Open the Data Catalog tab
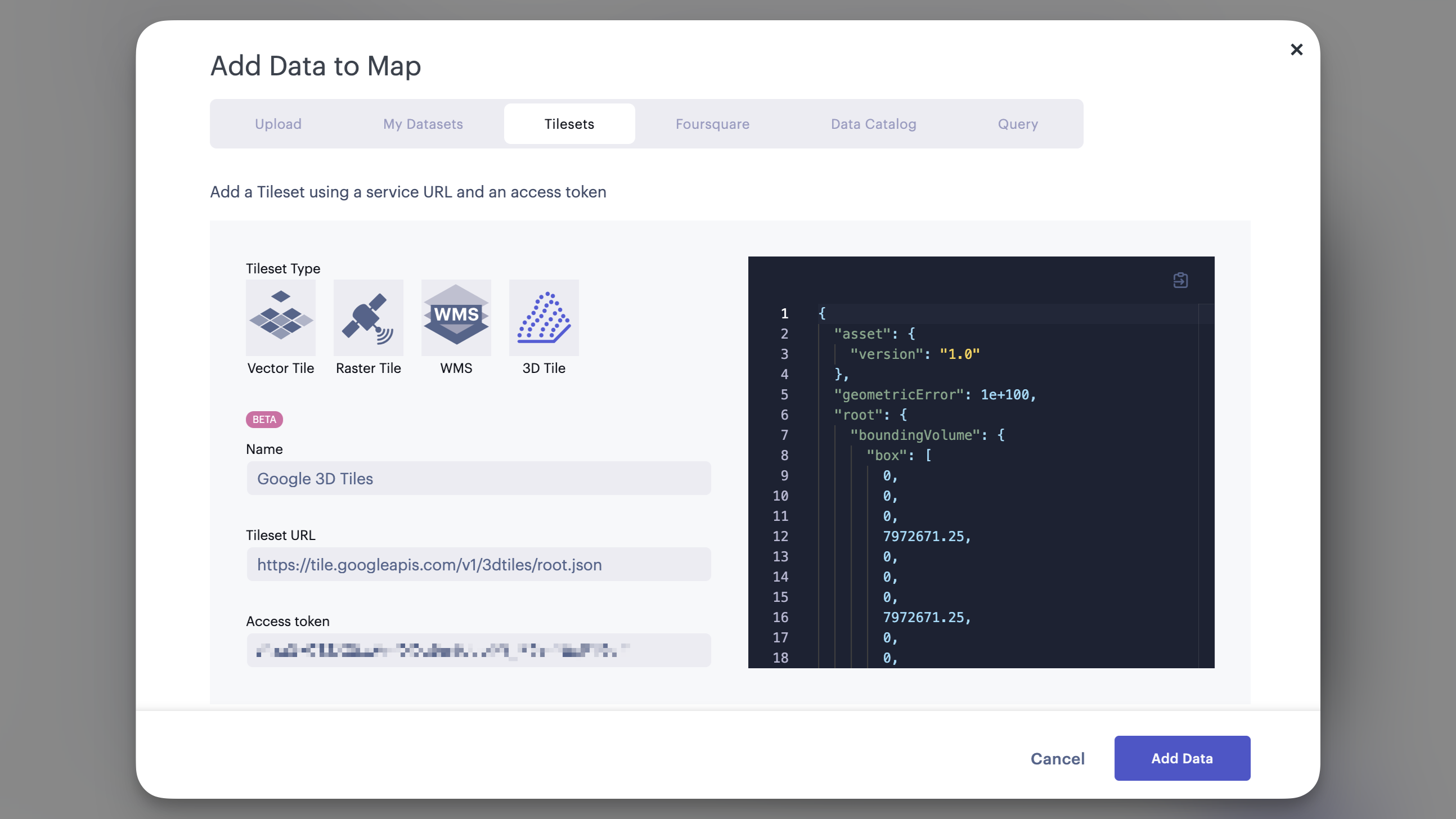 tap(873, 124)
